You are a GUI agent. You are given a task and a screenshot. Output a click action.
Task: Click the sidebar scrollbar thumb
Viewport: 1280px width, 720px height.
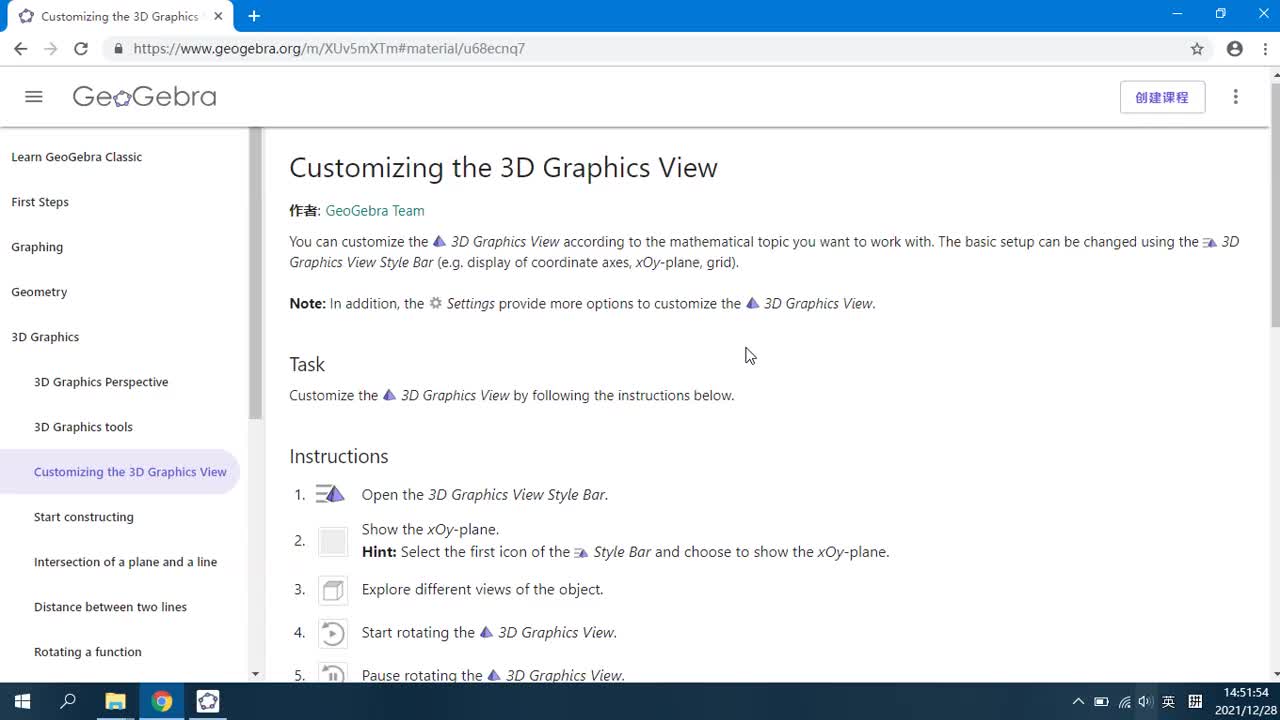255,273
